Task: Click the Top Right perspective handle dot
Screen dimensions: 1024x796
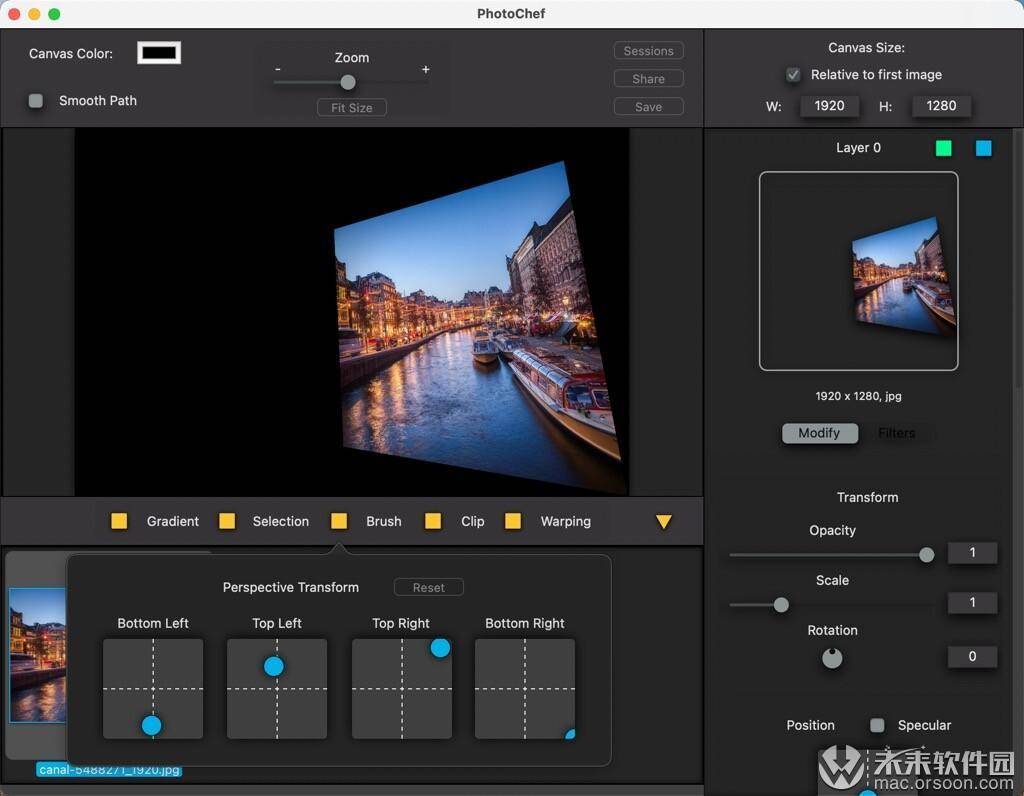Action: [x=440, y=648]
